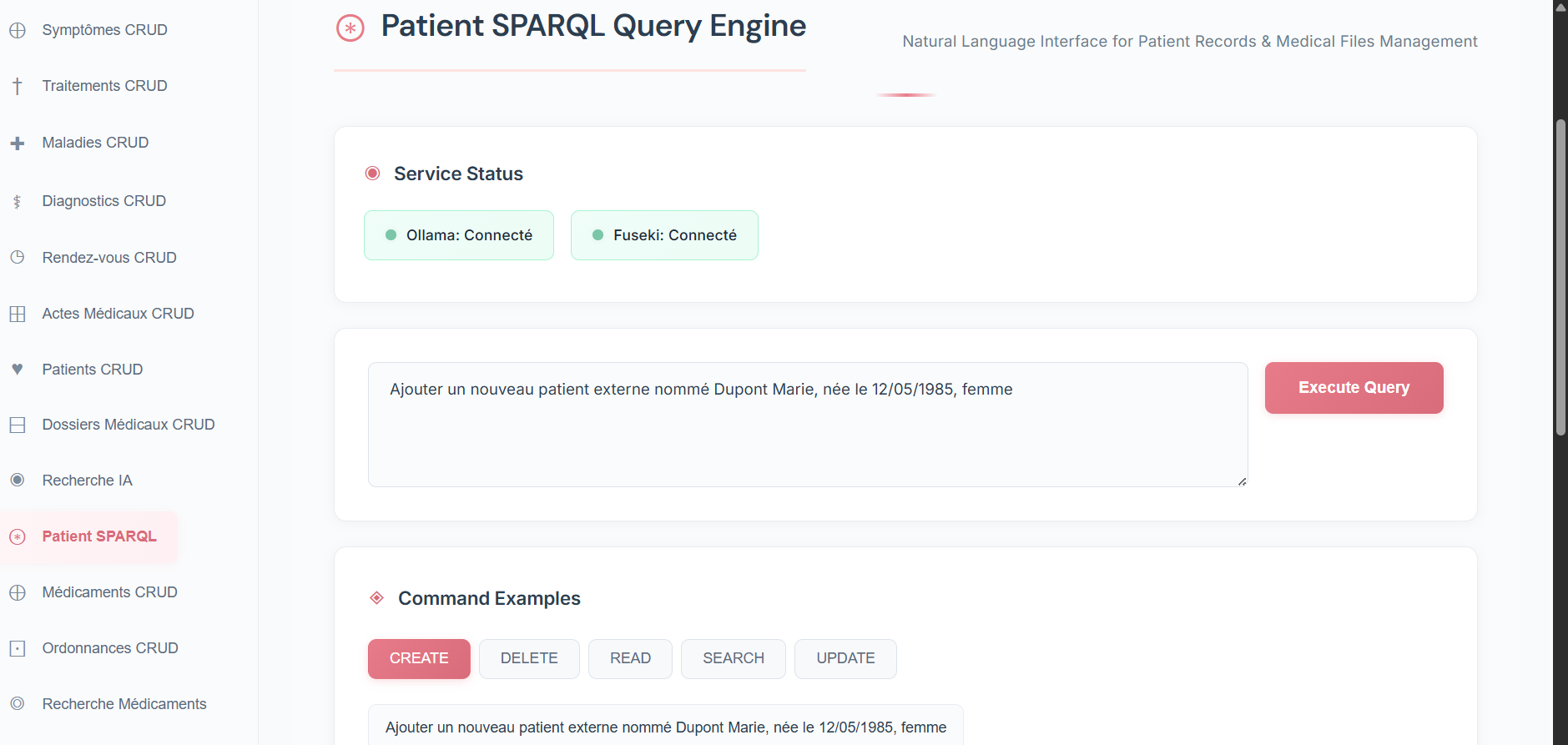Open Symptômes CRUD page
Screen dimensions: 1568x745
104,30
